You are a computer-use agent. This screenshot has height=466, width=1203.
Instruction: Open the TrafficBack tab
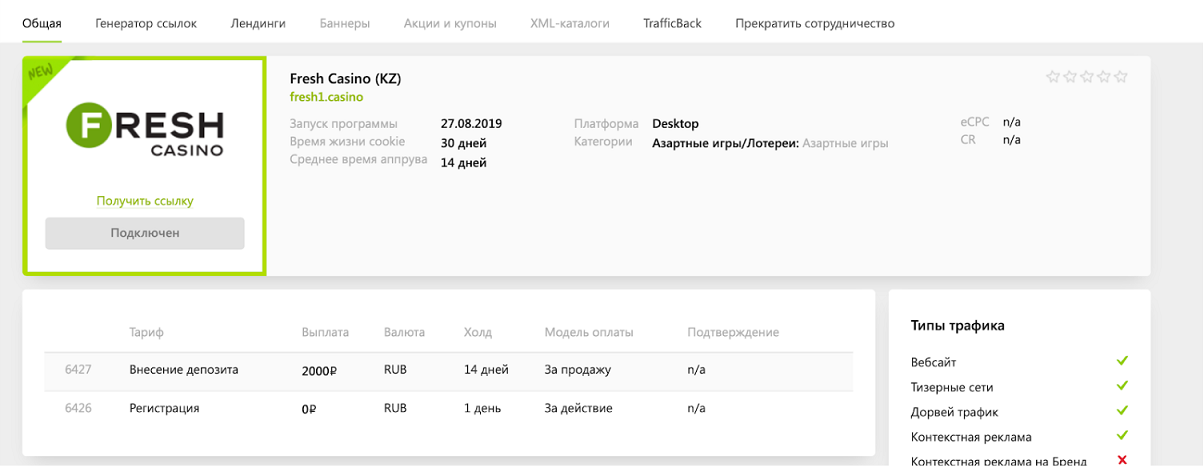pos(672,23)
